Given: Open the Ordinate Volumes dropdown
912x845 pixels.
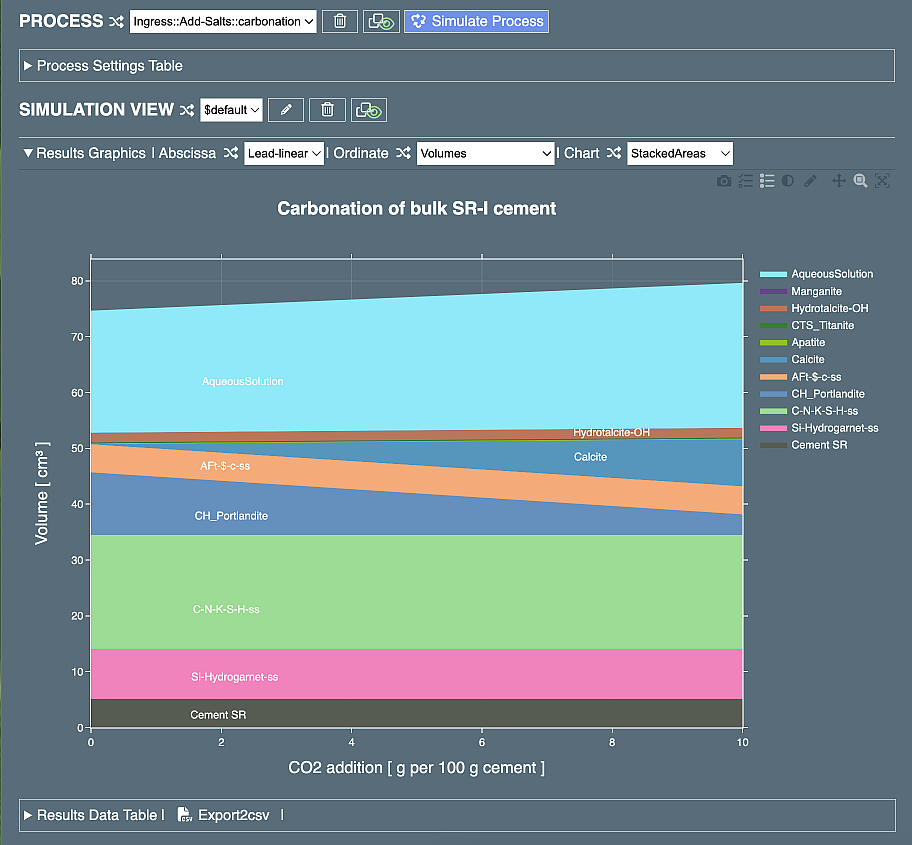Looking at the screenshot, I should tap(485, 154).
